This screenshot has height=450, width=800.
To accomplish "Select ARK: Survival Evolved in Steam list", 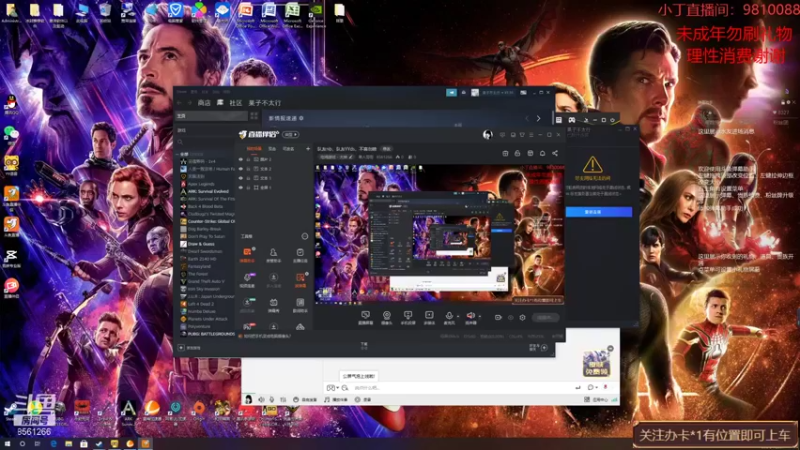I will (x=208, y=191).
